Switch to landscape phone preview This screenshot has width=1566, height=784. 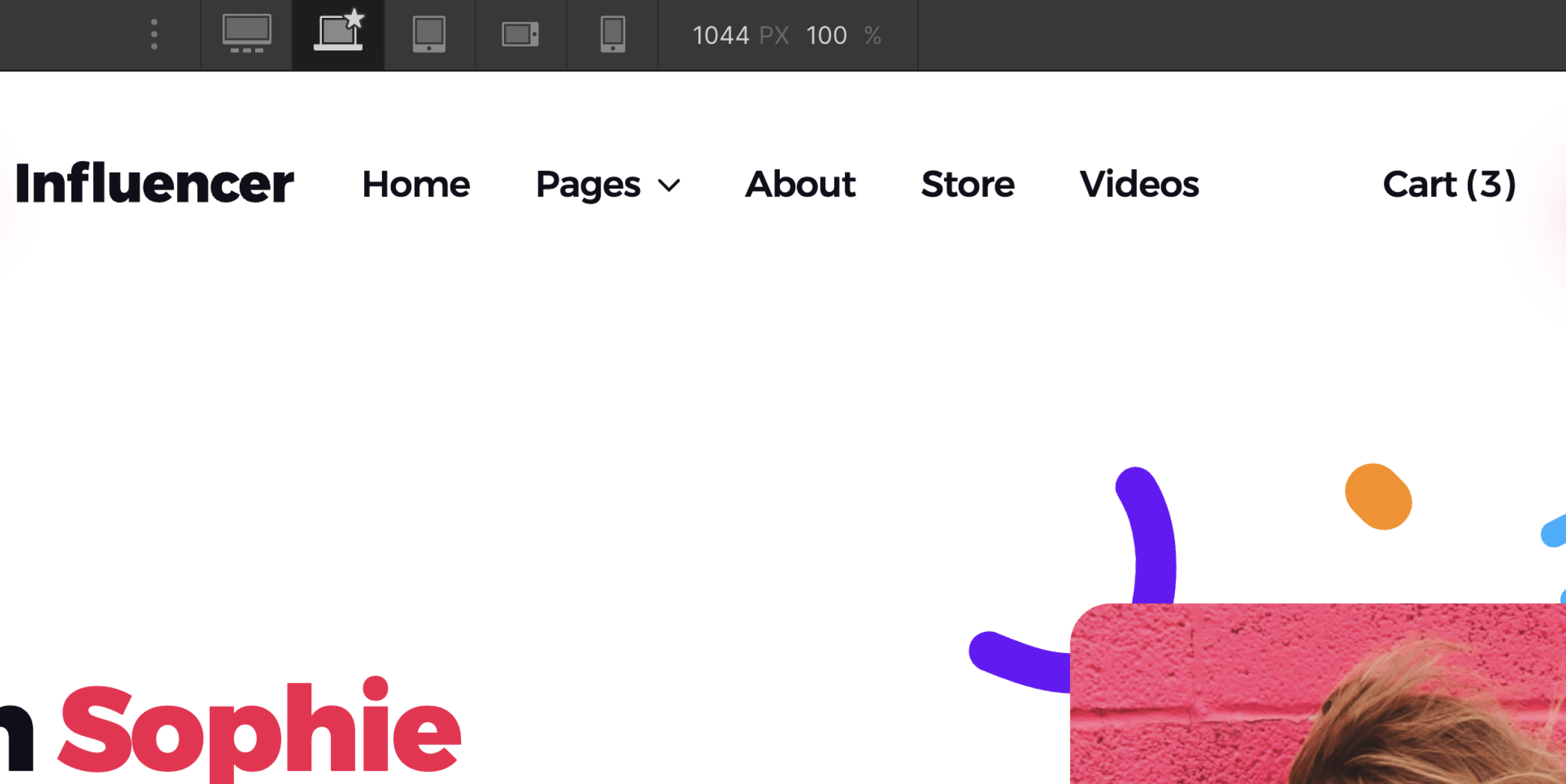[x=520, y=35]
